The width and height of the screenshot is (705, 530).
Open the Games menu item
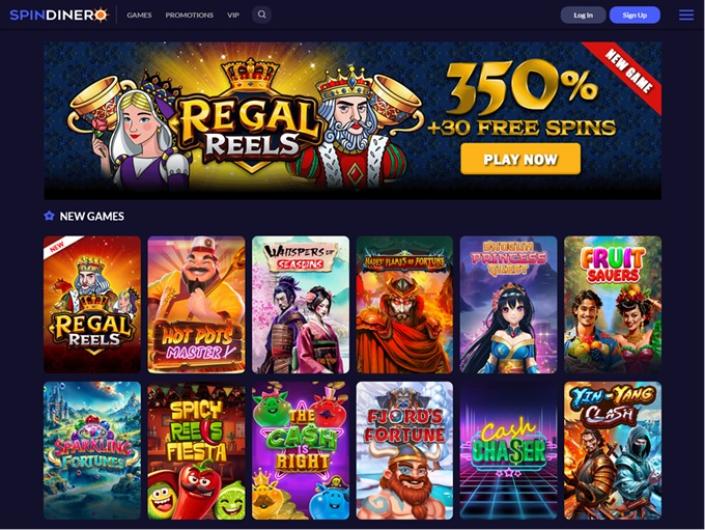[139, 15]
